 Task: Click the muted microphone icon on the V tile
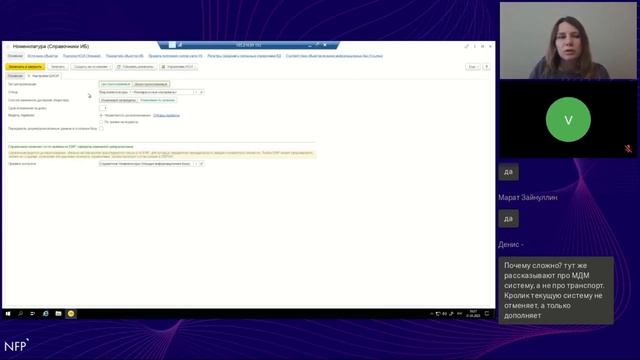[x=628, y=149]
